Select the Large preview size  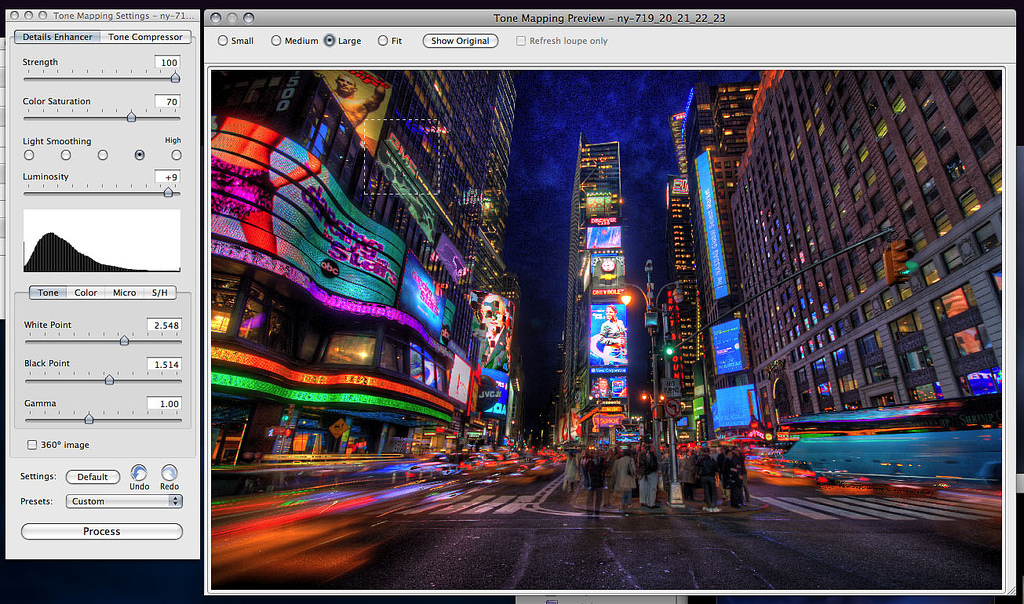(330, 40)
